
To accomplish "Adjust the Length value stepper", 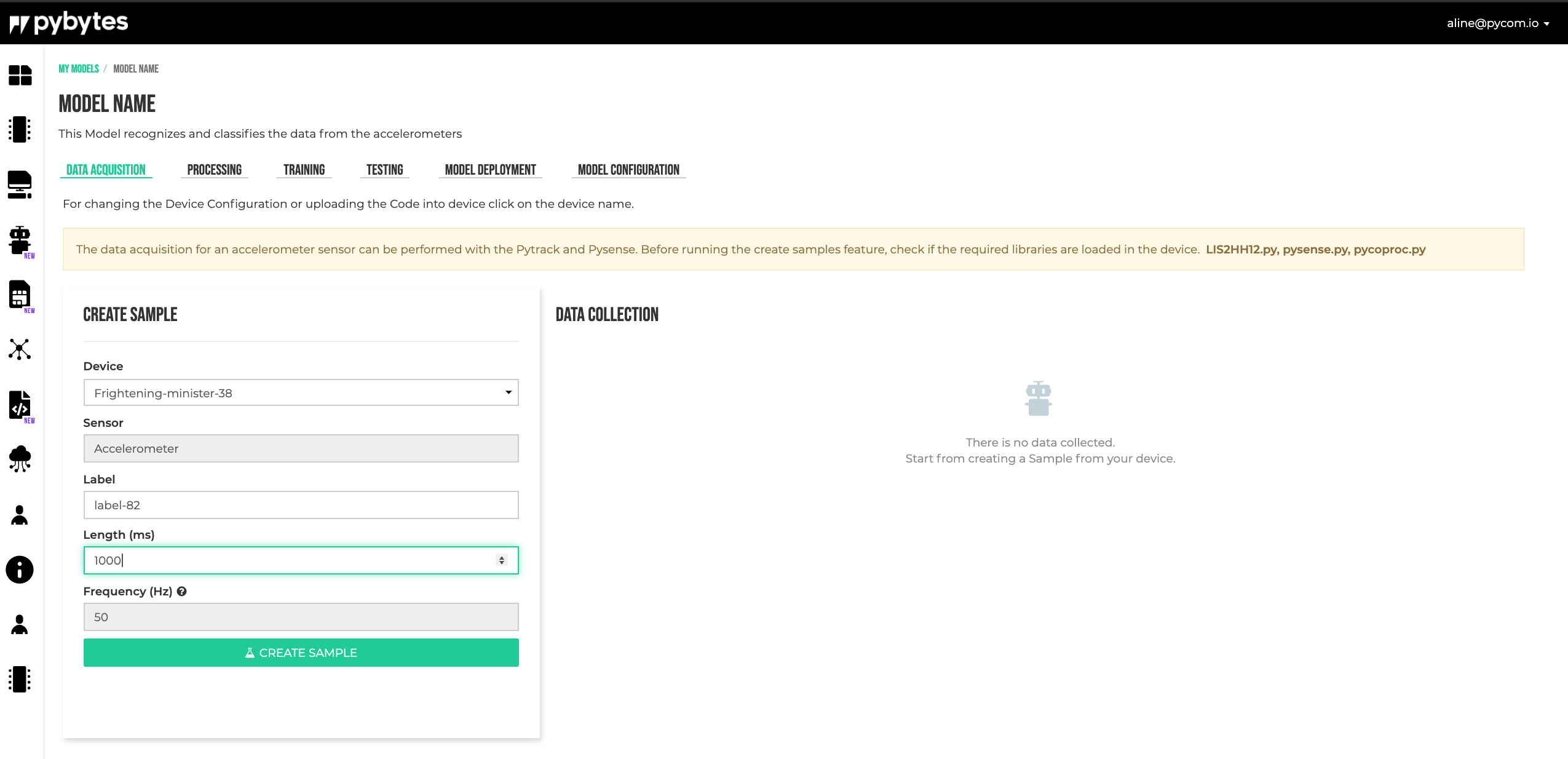I will pos(502,560).
